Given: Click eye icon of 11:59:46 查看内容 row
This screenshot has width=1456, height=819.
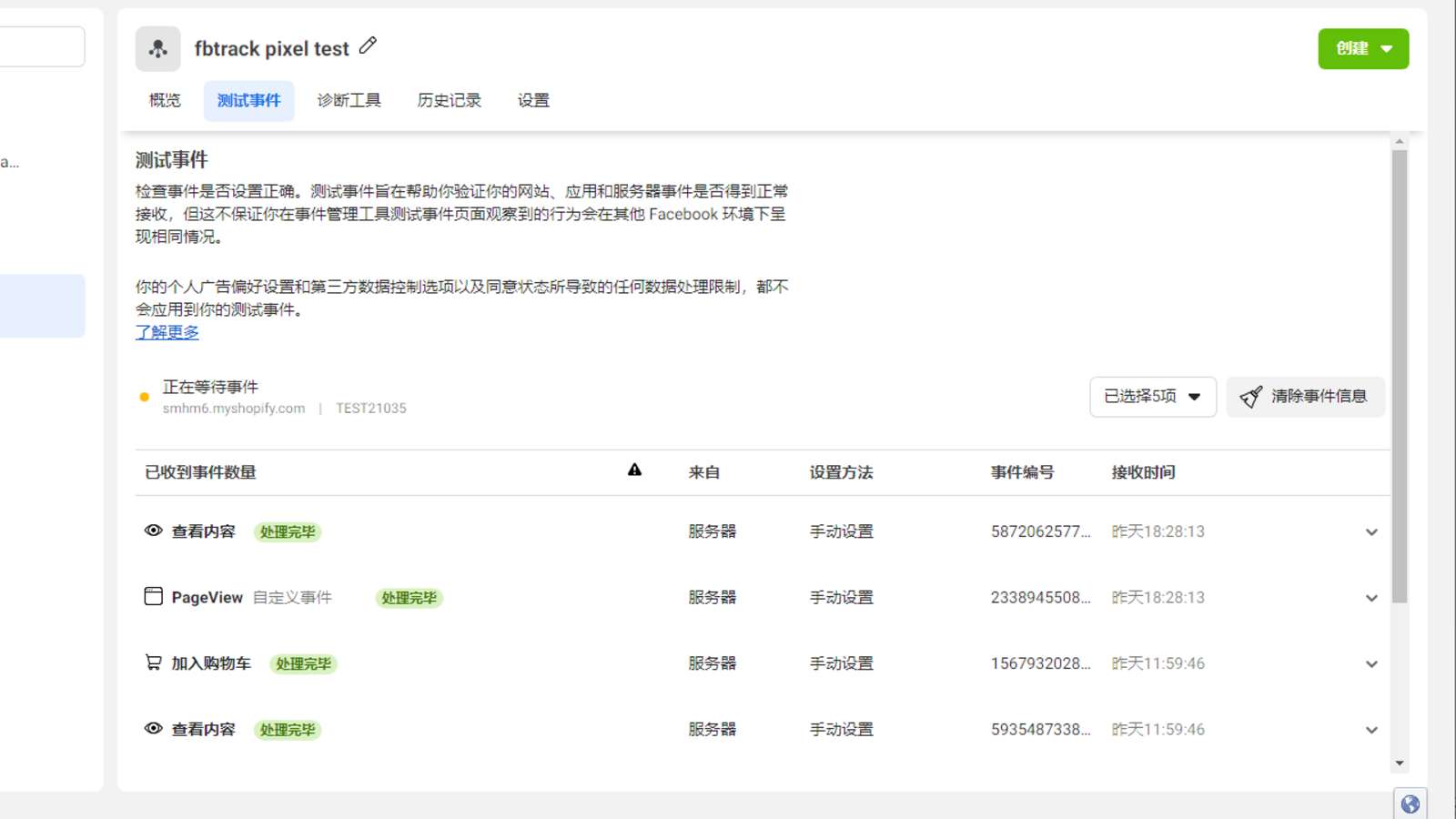Looking at the screenshot, I should (153, 728).
